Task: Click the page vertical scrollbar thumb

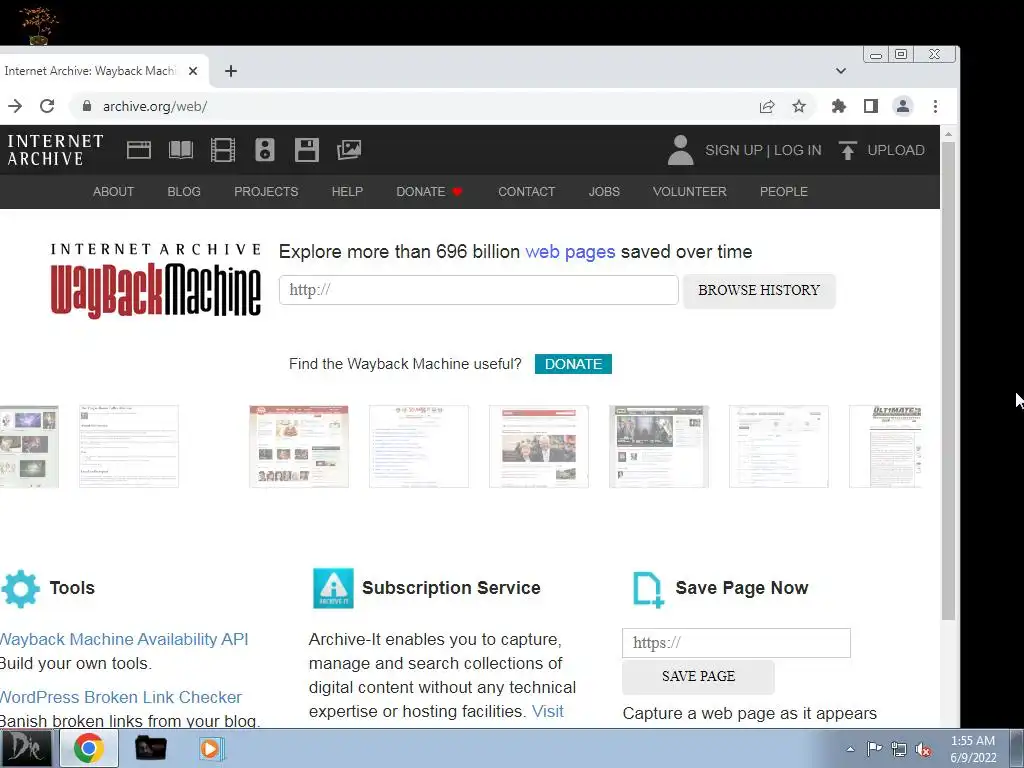Action: (x=948, y=380)
